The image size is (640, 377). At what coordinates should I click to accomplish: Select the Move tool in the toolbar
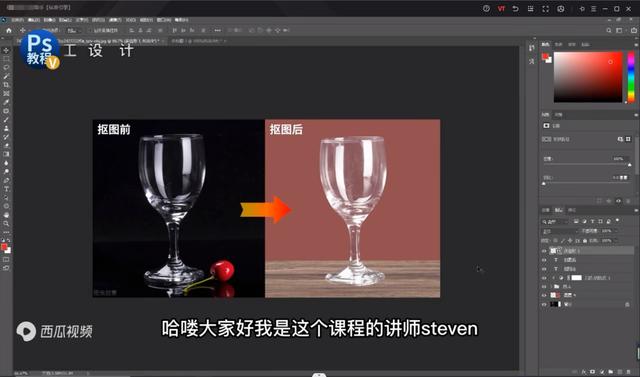pyautogui.click(x=6, y=51)
